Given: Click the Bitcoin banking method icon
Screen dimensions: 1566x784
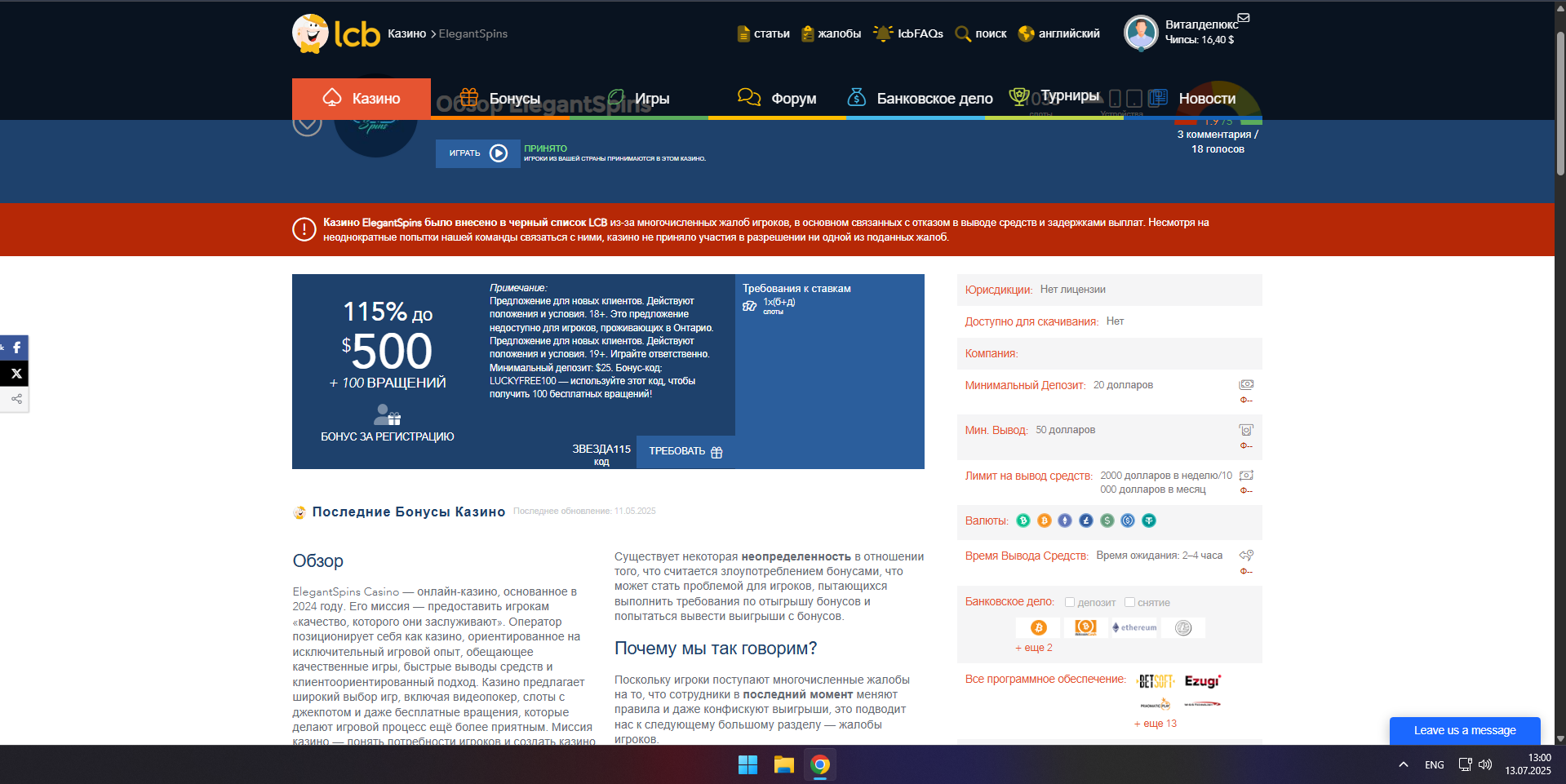Looking at the screenshot, I should (x=1038, y=627).
